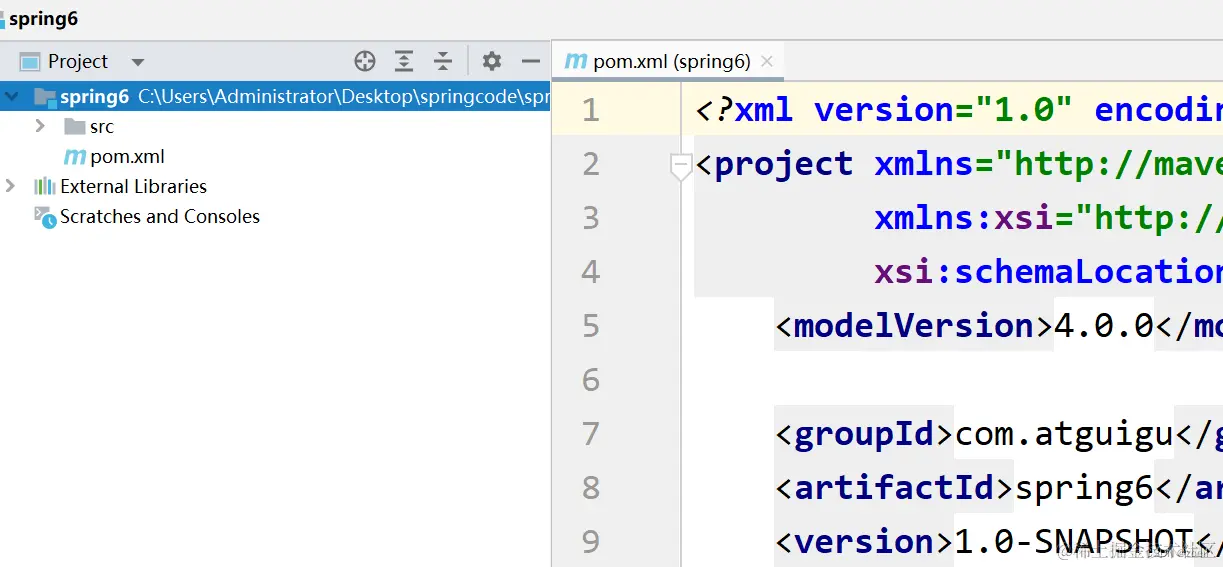Collapse the spring6 root node chevron

coord(11,97)
